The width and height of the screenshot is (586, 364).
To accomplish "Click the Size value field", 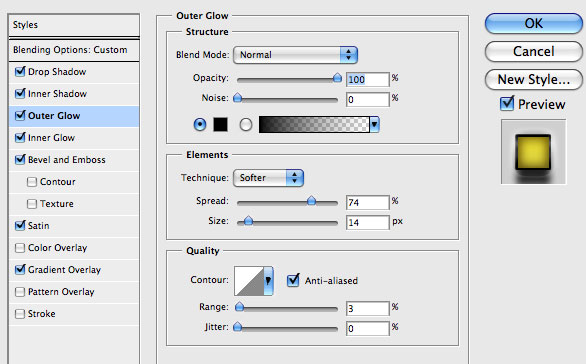I will pos(367,223).
